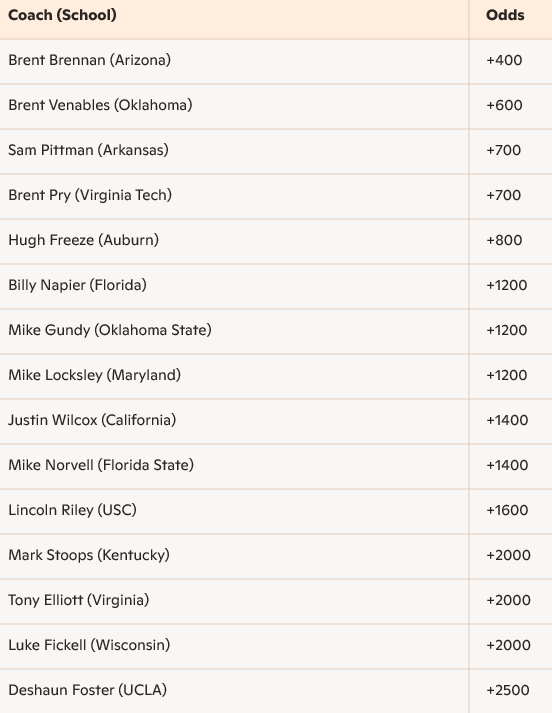Click the Coach (School) column header

[x=62, y=15]
